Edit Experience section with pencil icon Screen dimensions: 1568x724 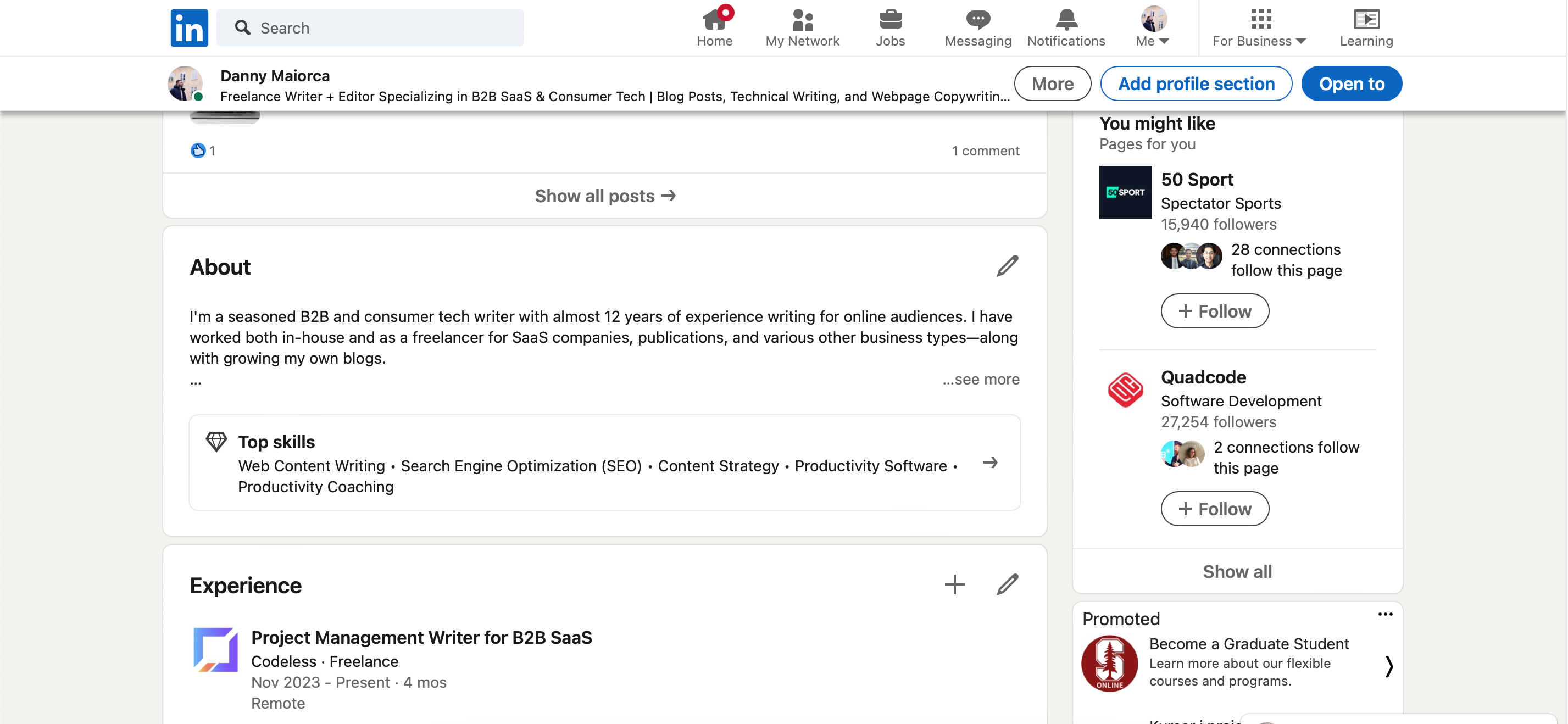pyautogui.click(x=1007, y=584)
